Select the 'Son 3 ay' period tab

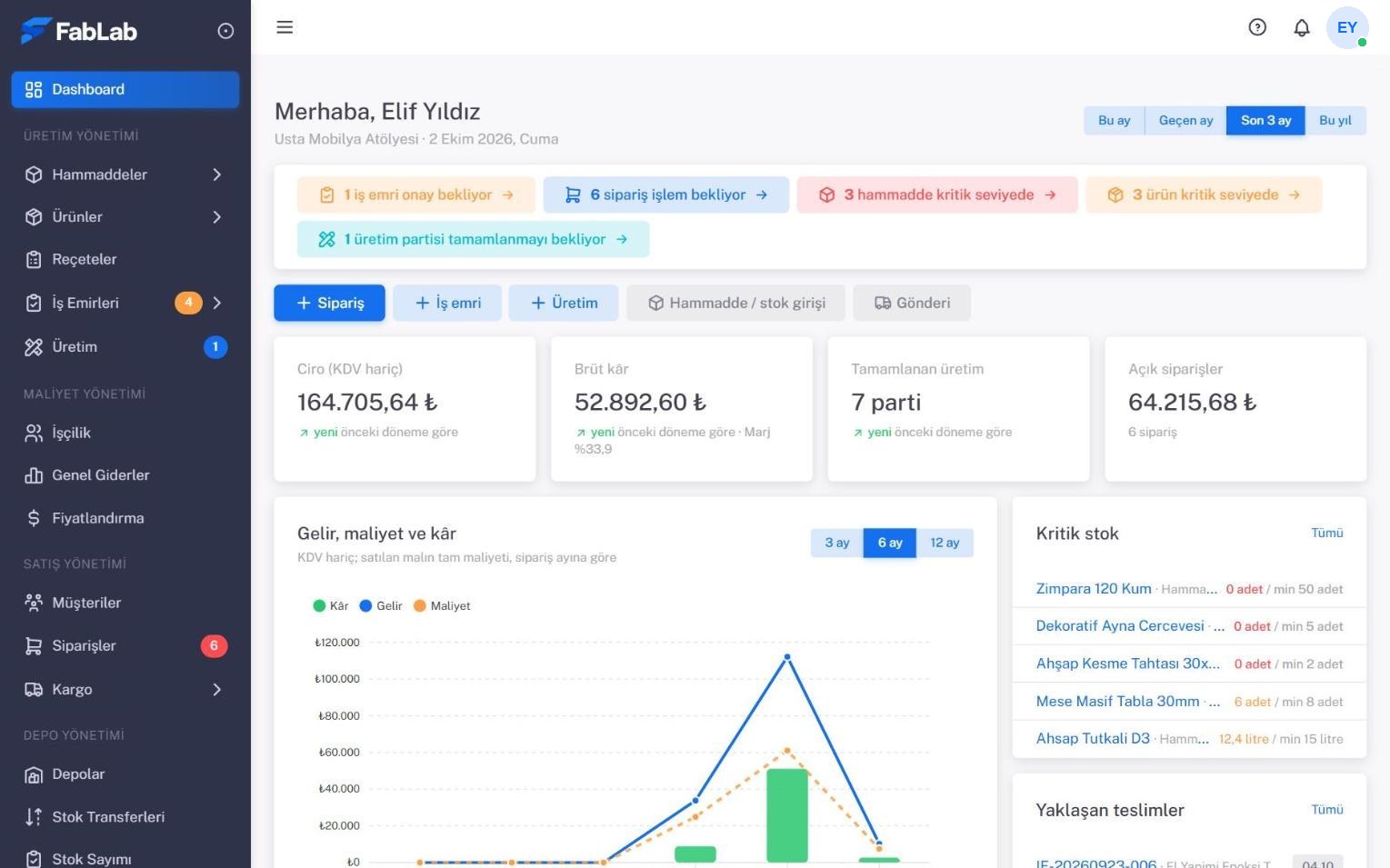tap(1265, 120)
